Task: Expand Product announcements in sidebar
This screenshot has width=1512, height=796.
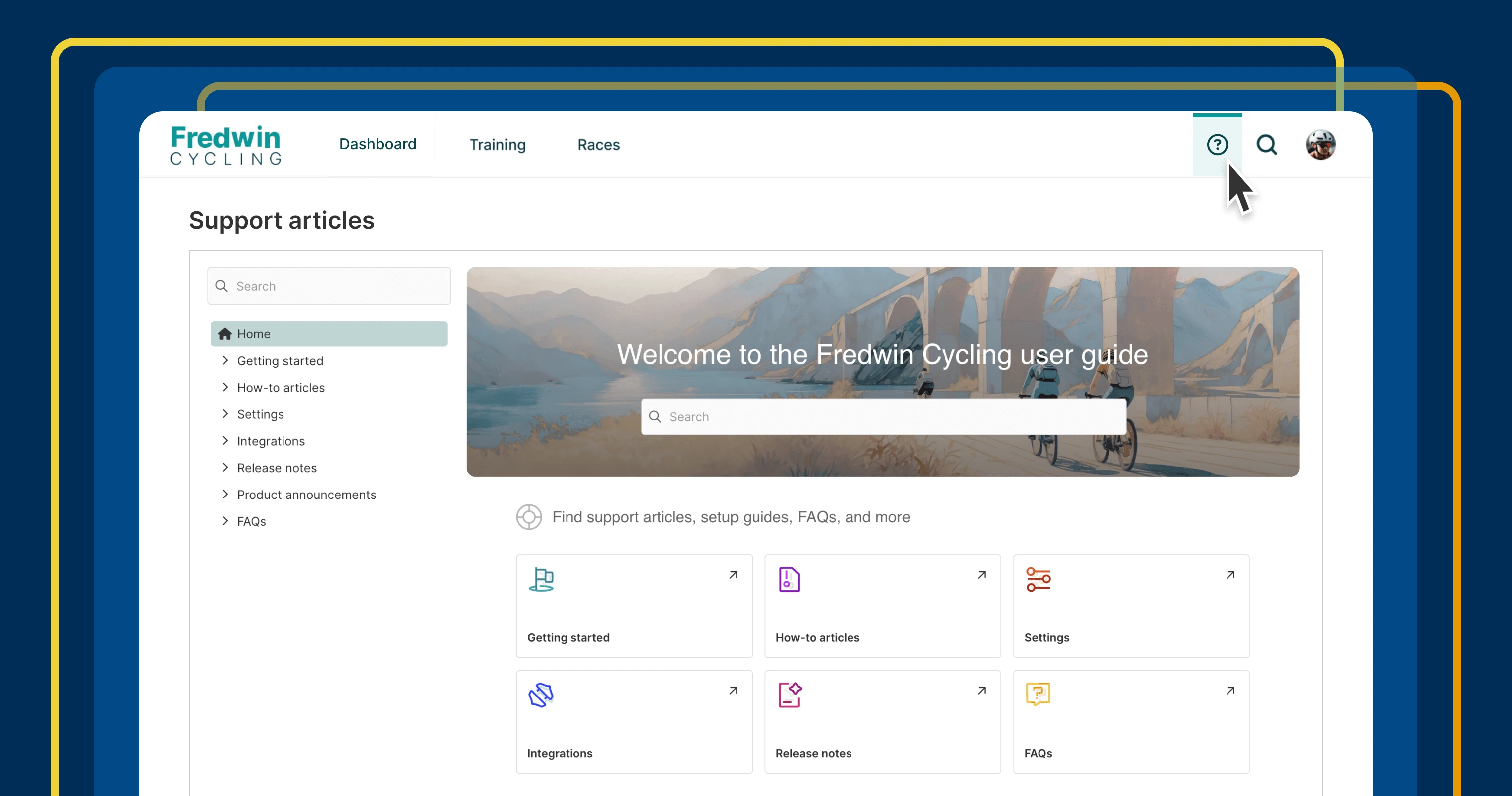Action: click(x=225, y=495)
